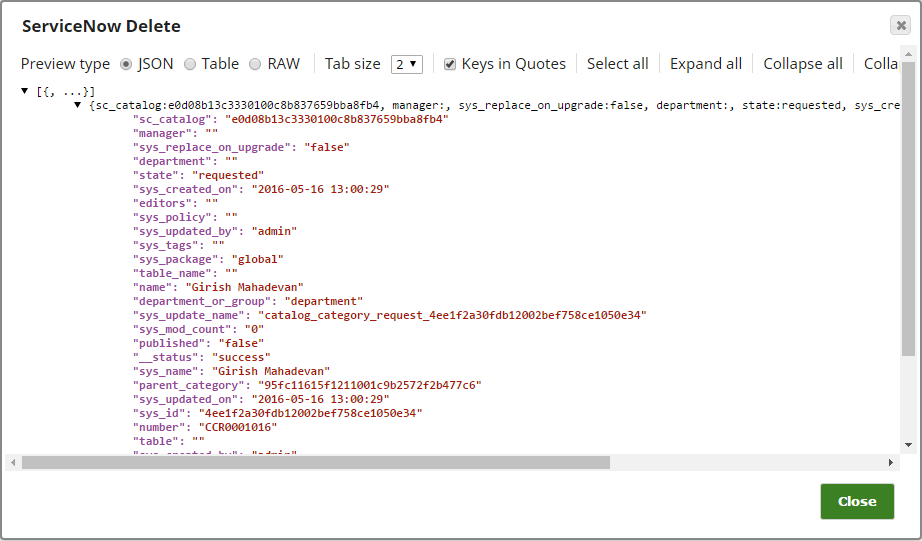Click the "sys_created_on" date value
The width and height of the screenshot is (922, 541).
[320, 189]
